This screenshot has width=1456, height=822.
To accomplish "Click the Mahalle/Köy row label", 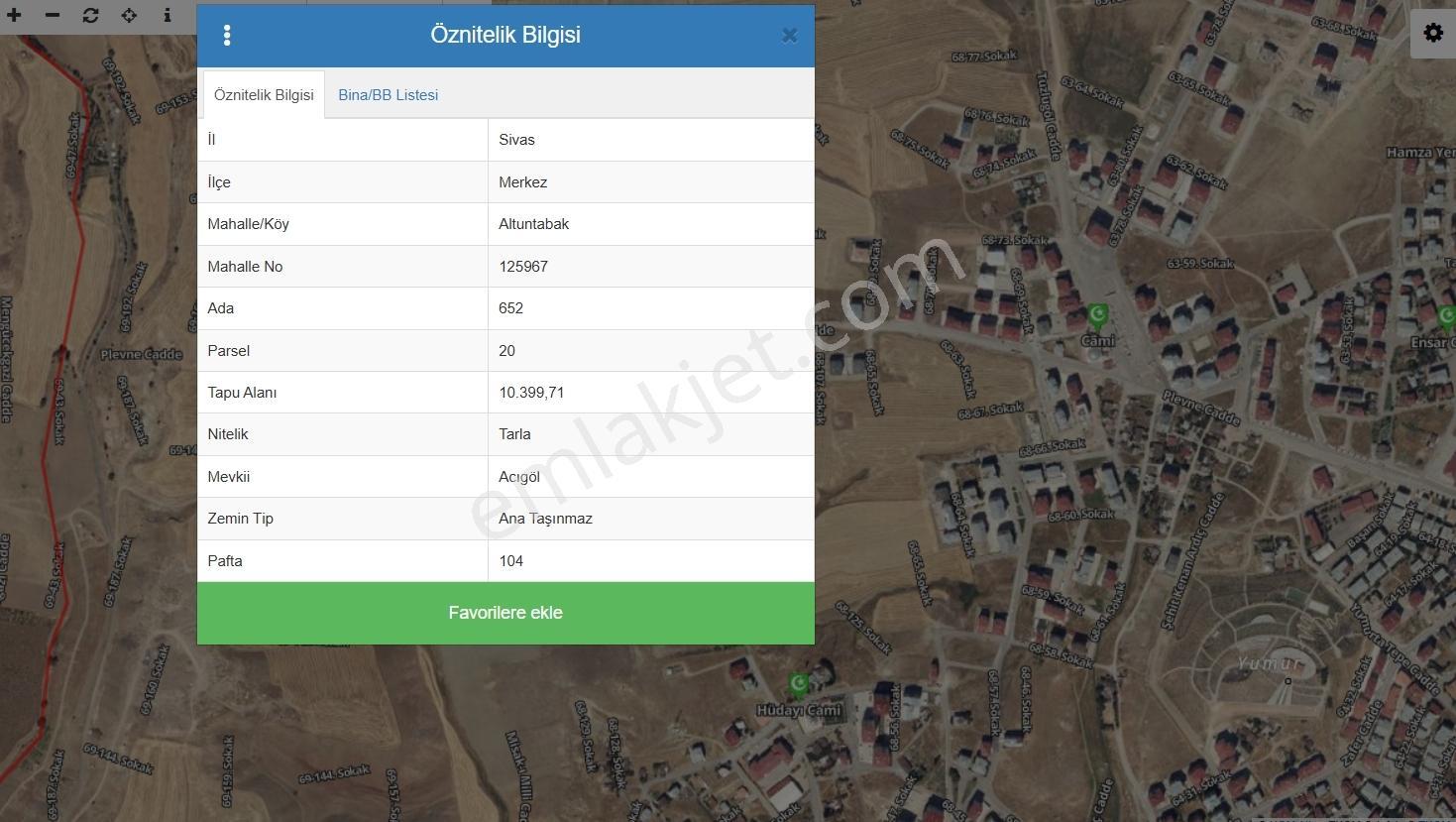I will (249, 224).
